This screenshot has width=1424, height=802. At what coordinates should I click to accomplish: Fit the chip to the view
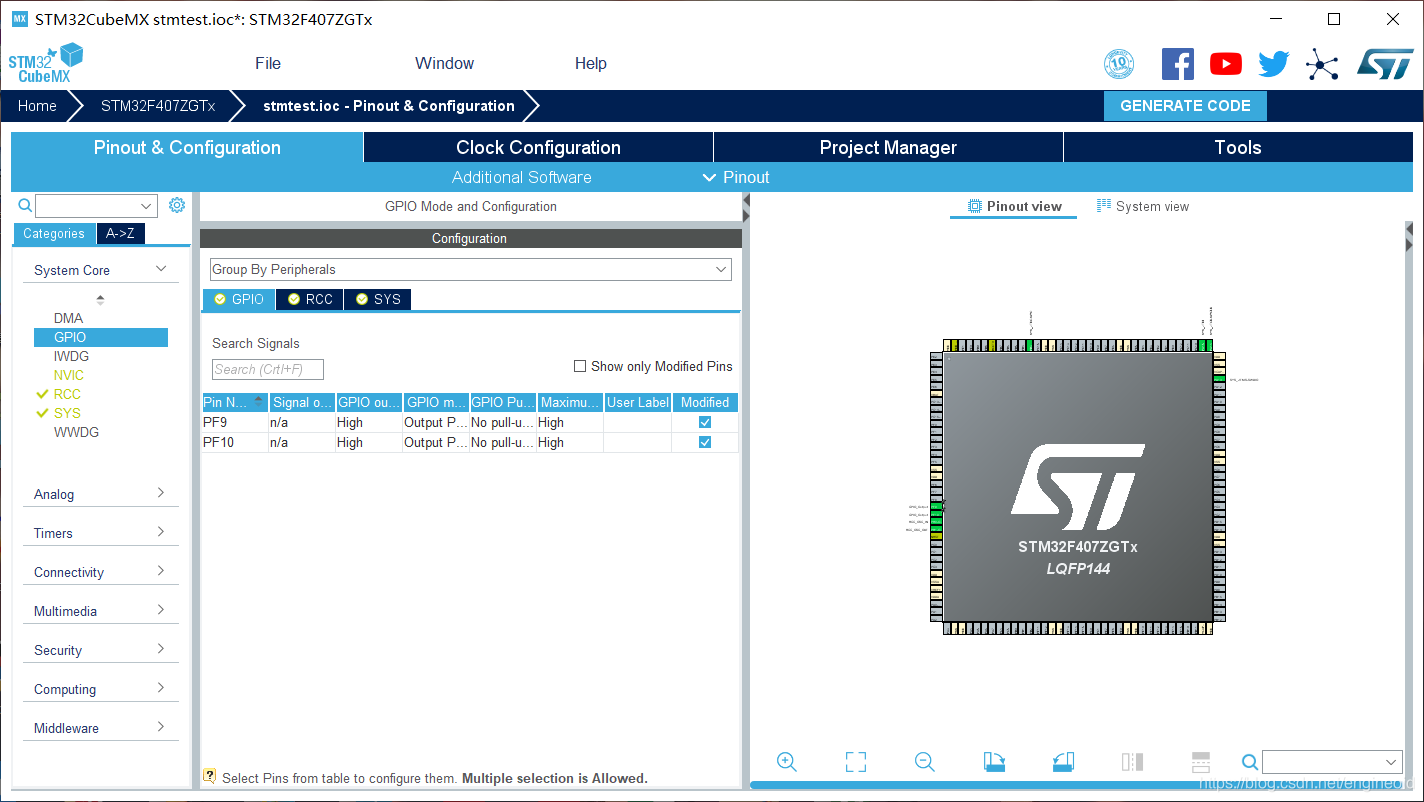(x=856, y=762)
